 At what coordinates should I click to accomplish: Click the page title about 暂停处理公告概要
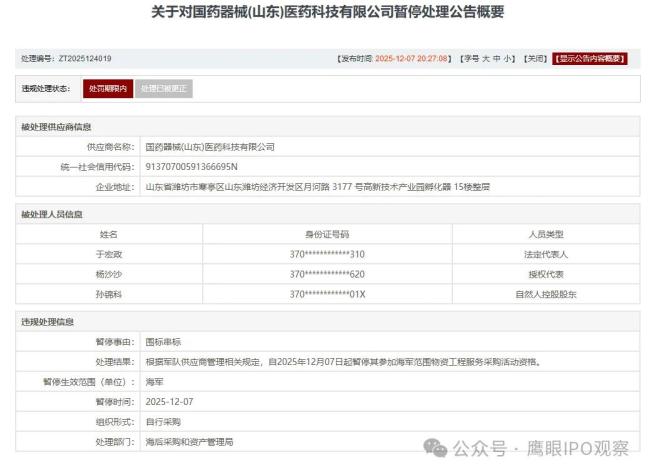point(327,12)
